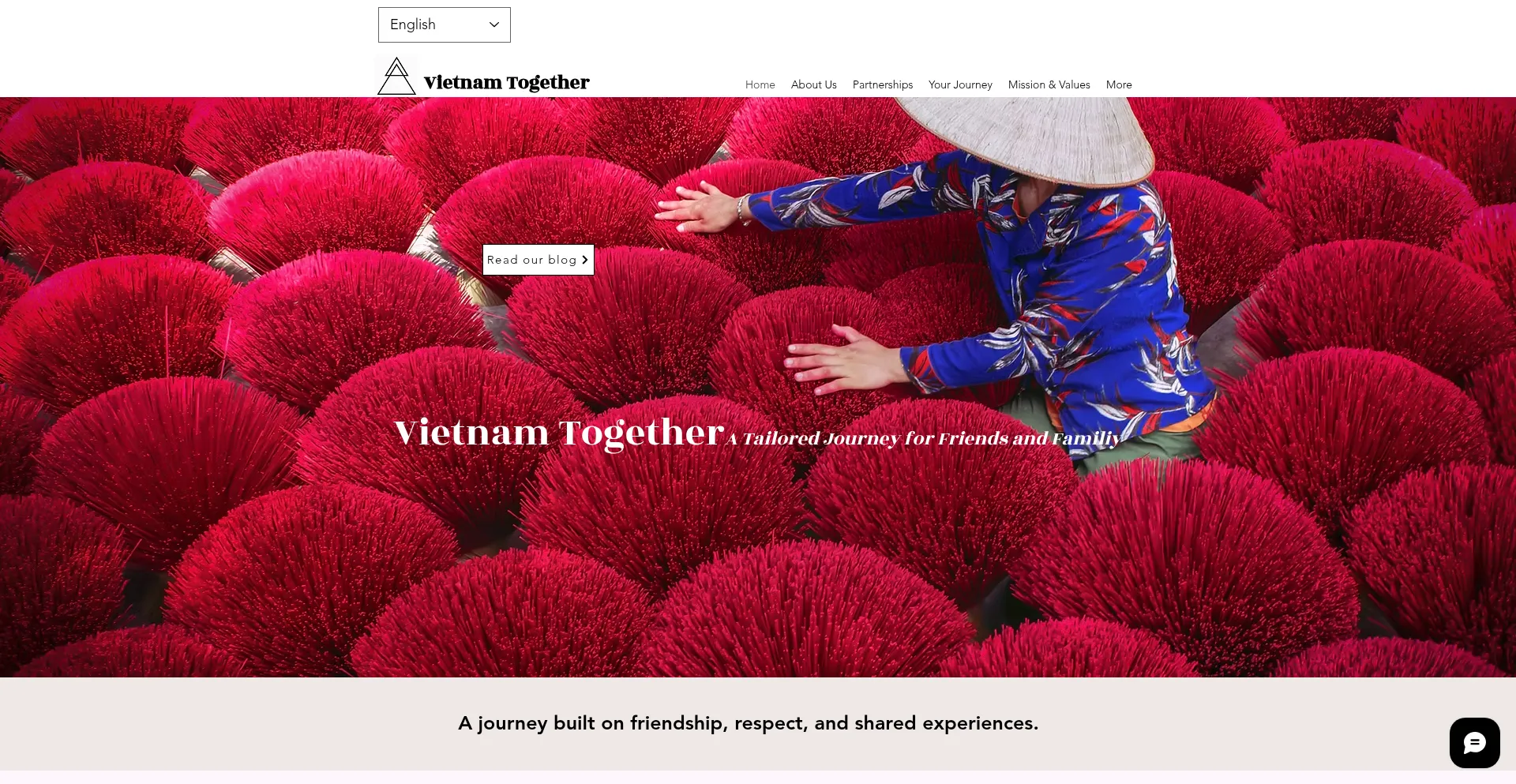Click the Vietnam Together header site title
The height and width of the screenshot is (784, 1516).
[x=506, y=82]
